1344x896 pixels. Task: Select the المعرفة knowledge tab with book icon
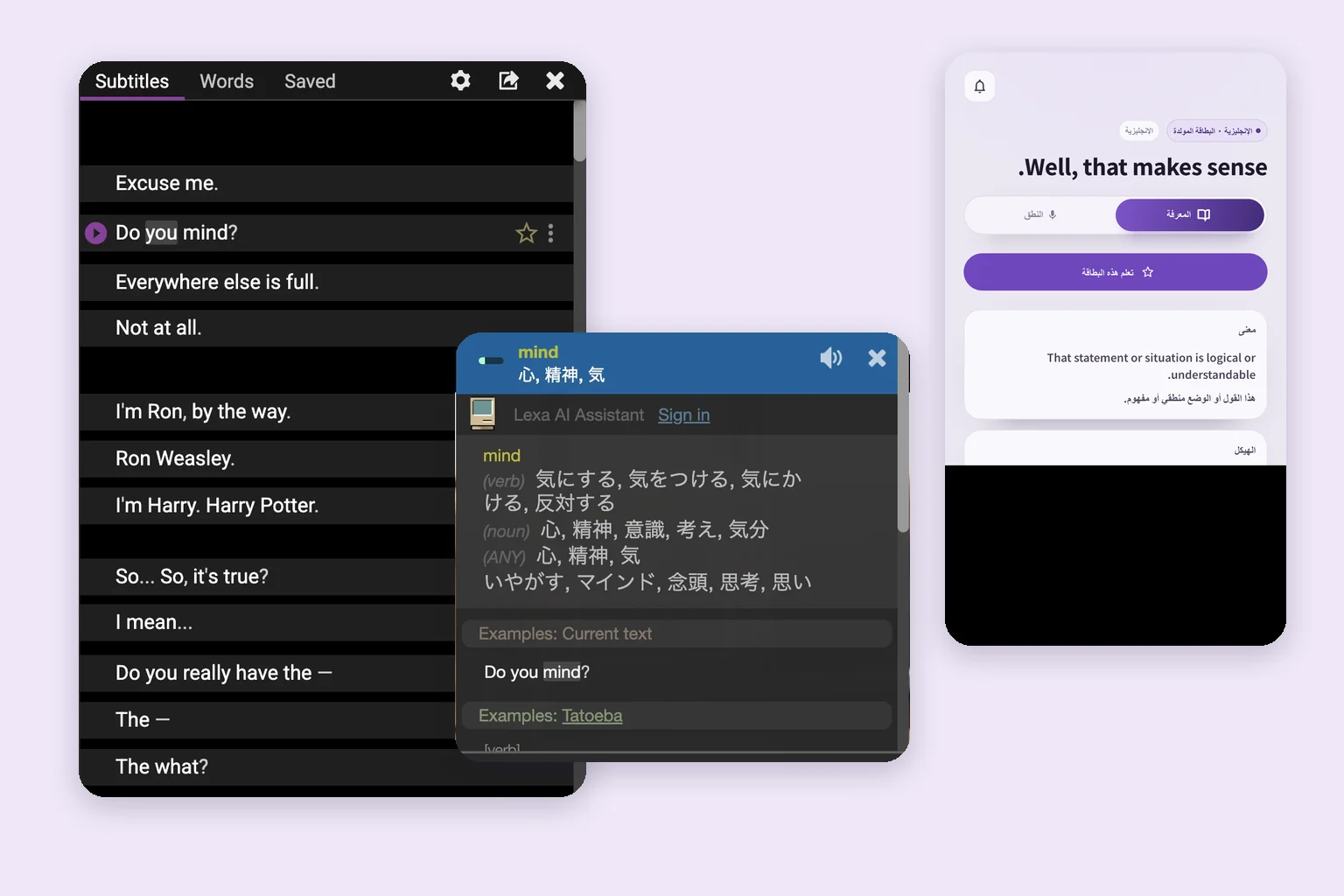tap(1189, 214)
